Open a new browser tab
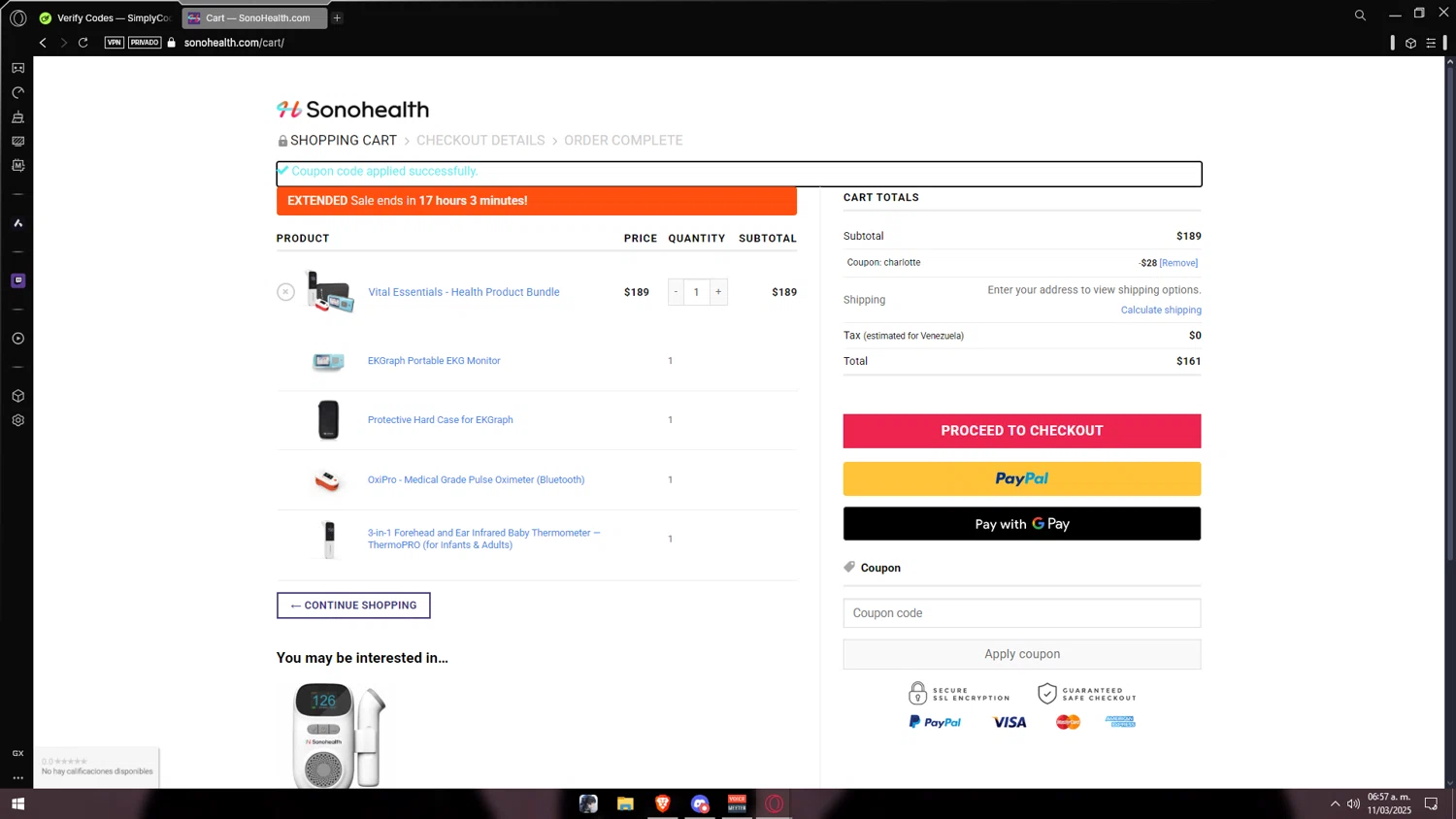The image size is (1456, 819). (337, 17)
